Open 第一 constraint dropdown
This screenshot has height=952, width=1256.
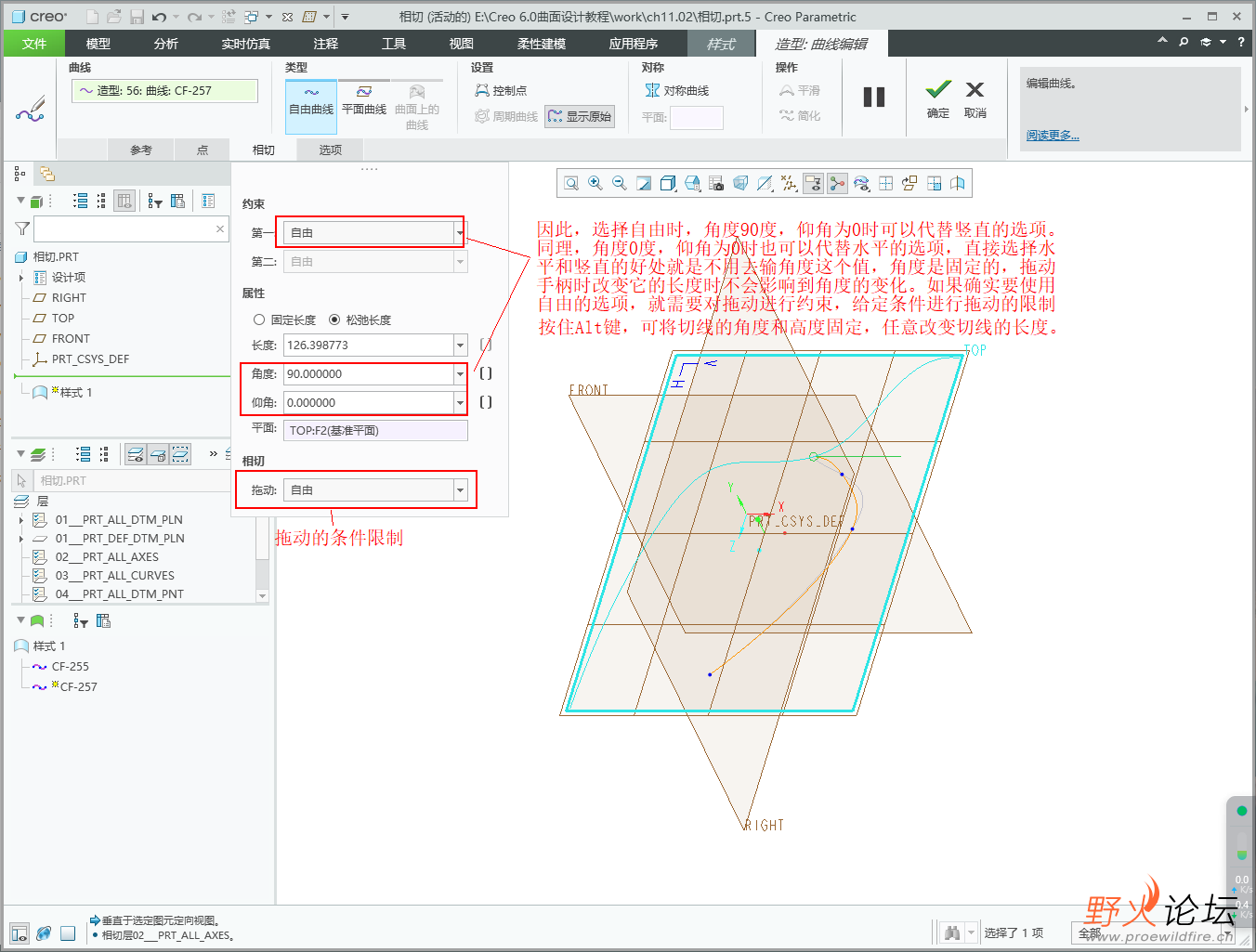pyautogui.click(x=460, y=232)
